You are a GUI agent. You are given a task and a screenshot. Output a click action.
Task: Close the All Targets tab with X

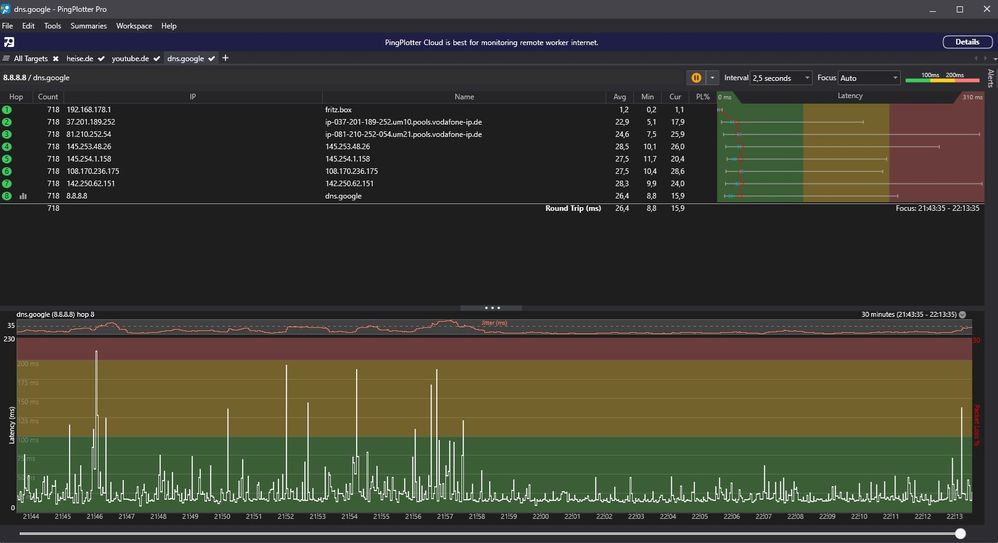pyautogui.click(x=56, y=59)
